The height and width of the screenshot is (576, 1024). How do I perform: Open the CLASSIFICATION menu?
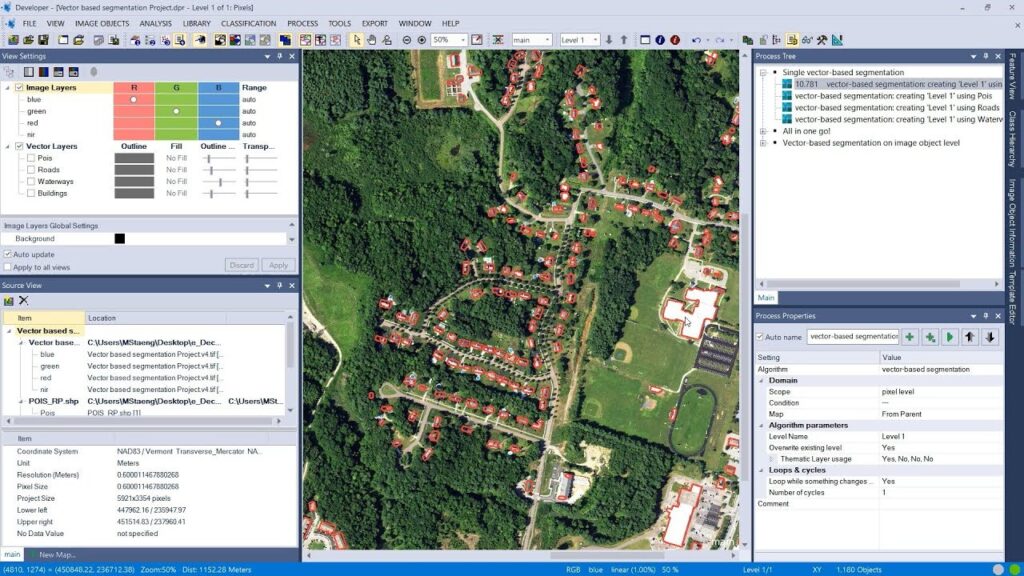(x=249, y=23)
